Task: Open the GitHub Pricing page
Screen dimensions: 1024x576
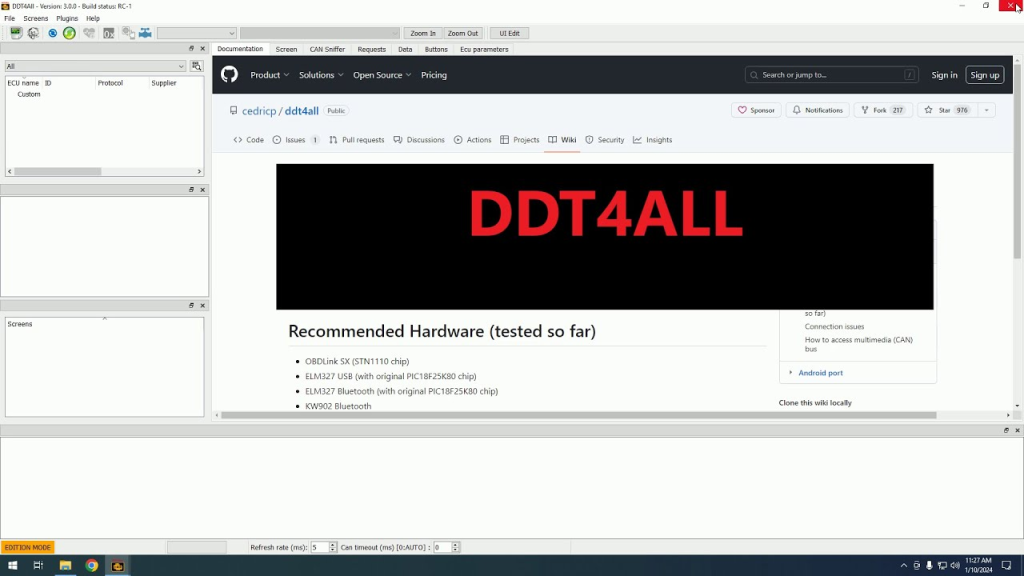Action: click(x=434, y=75)
